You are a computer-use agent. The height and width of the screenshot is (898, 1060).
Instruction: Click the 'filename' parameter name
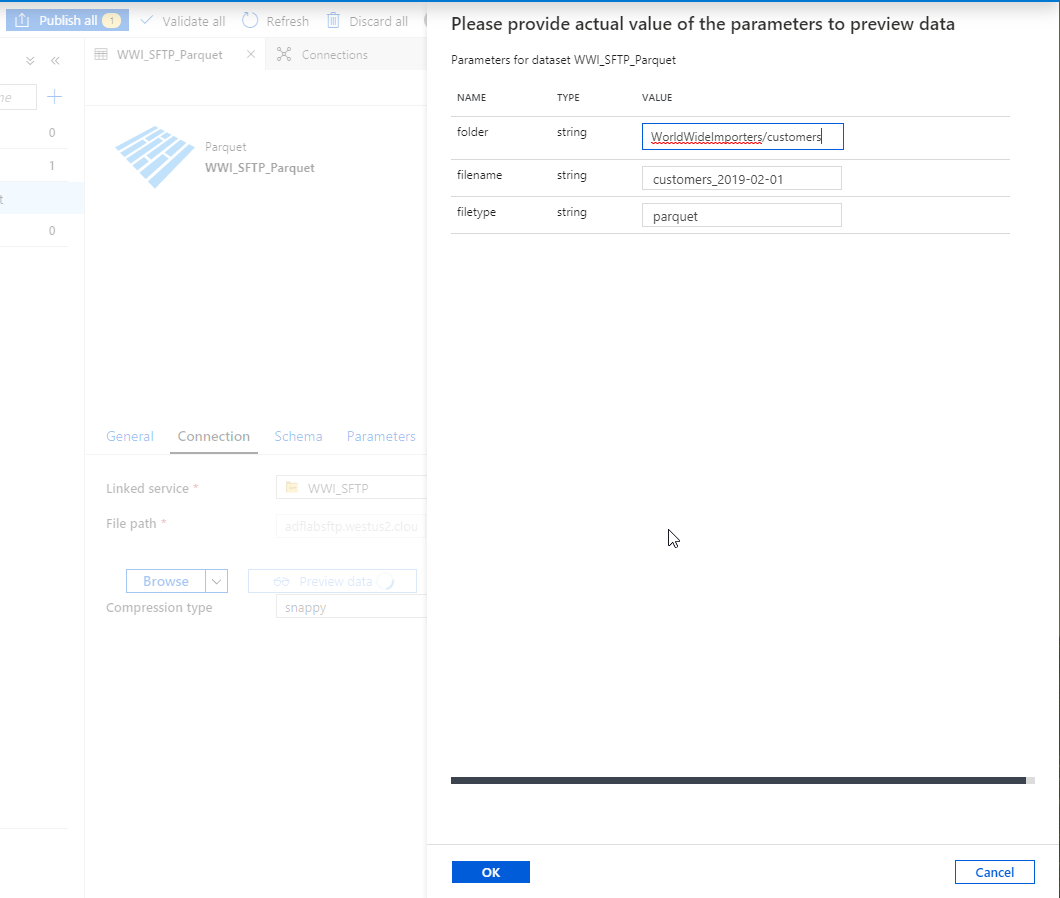479,174
